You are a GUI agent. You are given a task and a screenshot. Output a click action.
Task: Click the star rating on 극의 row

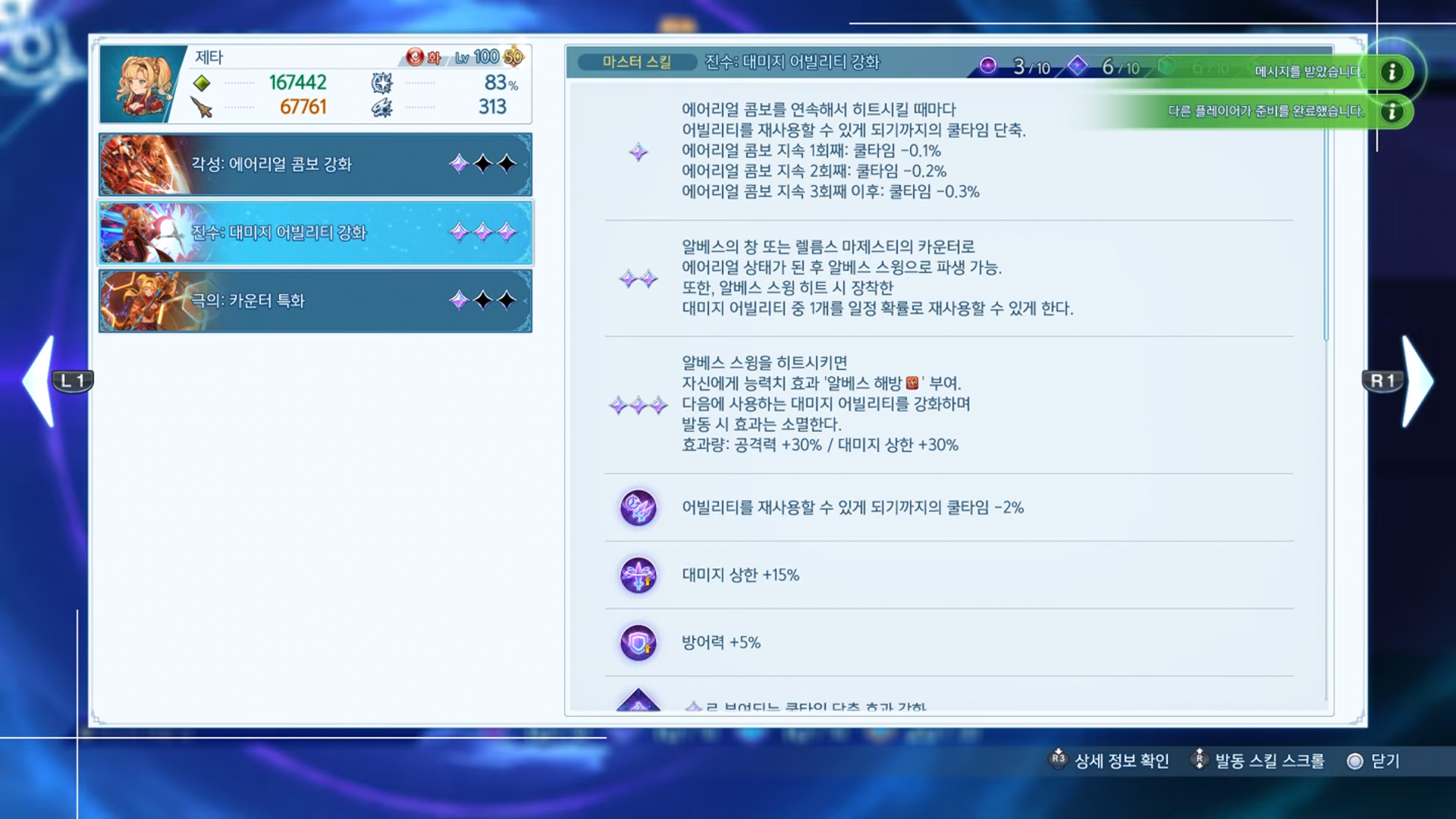pos(483,300)
